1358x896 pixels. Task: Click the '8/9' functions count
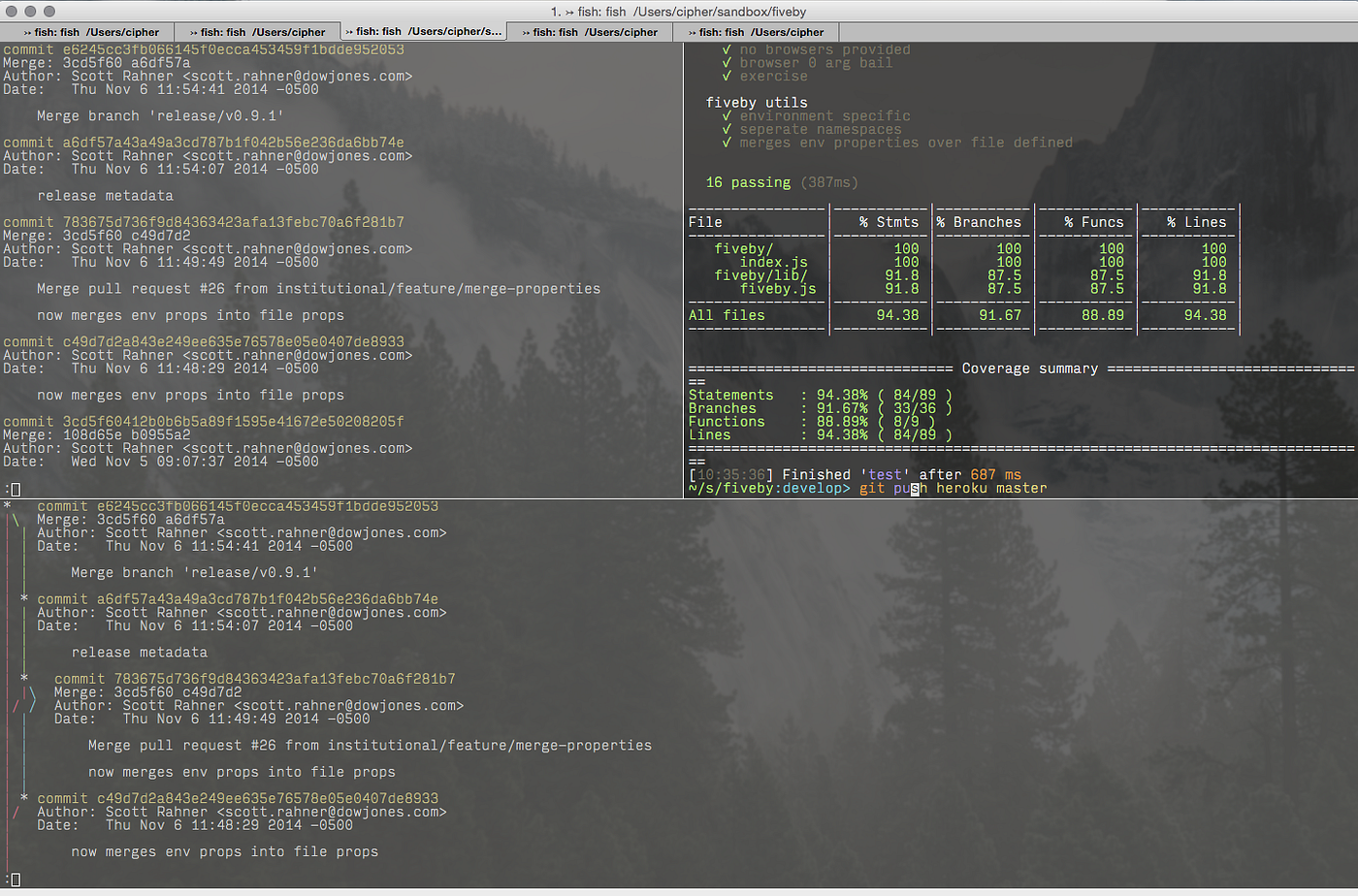point(906,422)
